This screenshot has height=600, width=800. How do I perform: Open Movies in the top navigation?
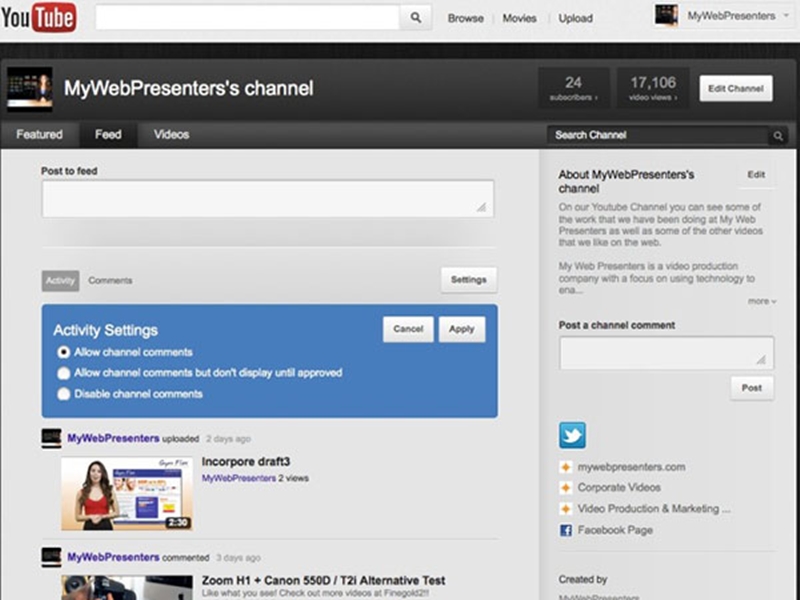click(x=519, y=18)
